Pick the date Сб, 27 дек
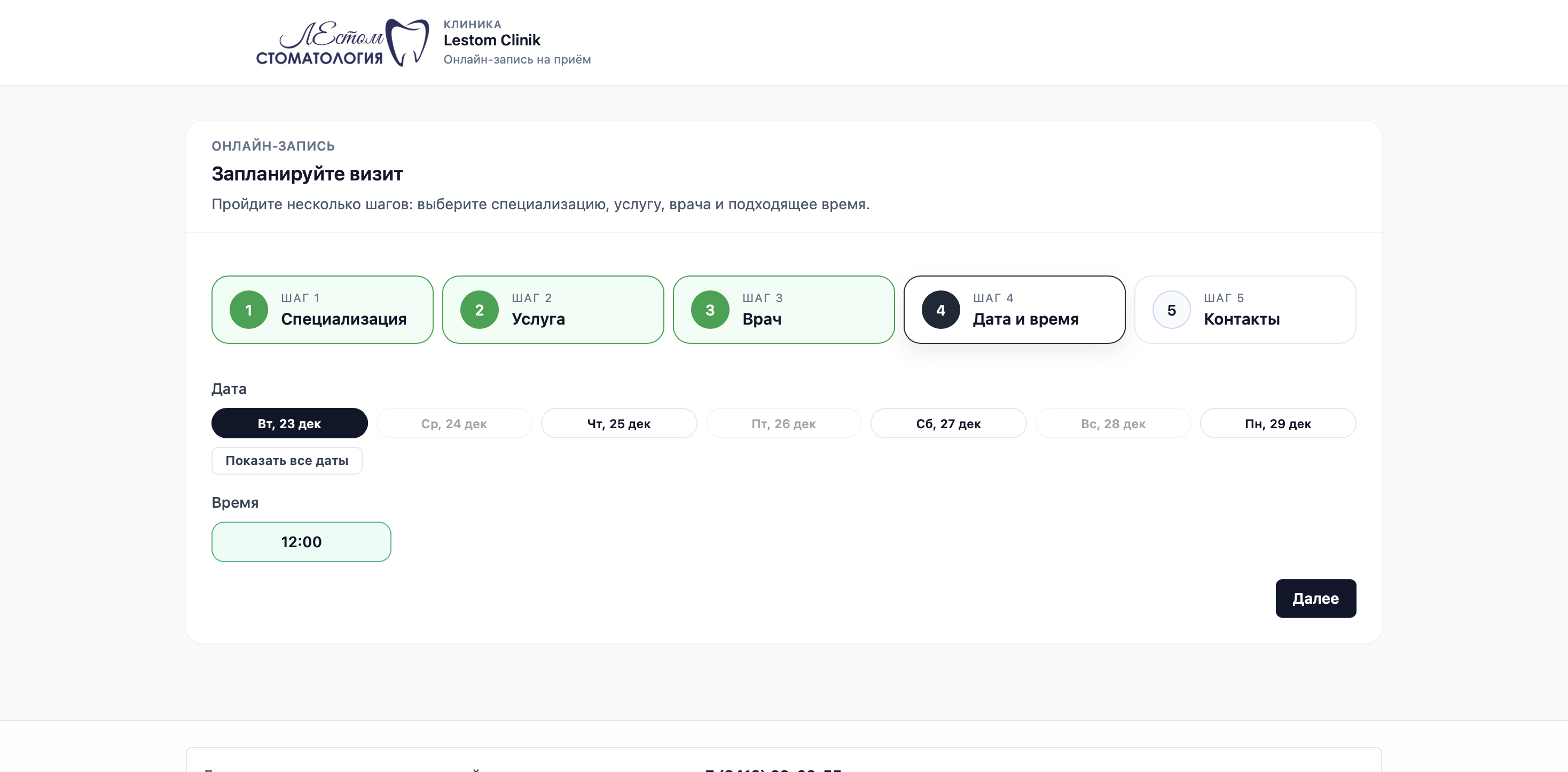This screenshot has width=1568, height=772. pyautogui.click(x=948, y=423)
